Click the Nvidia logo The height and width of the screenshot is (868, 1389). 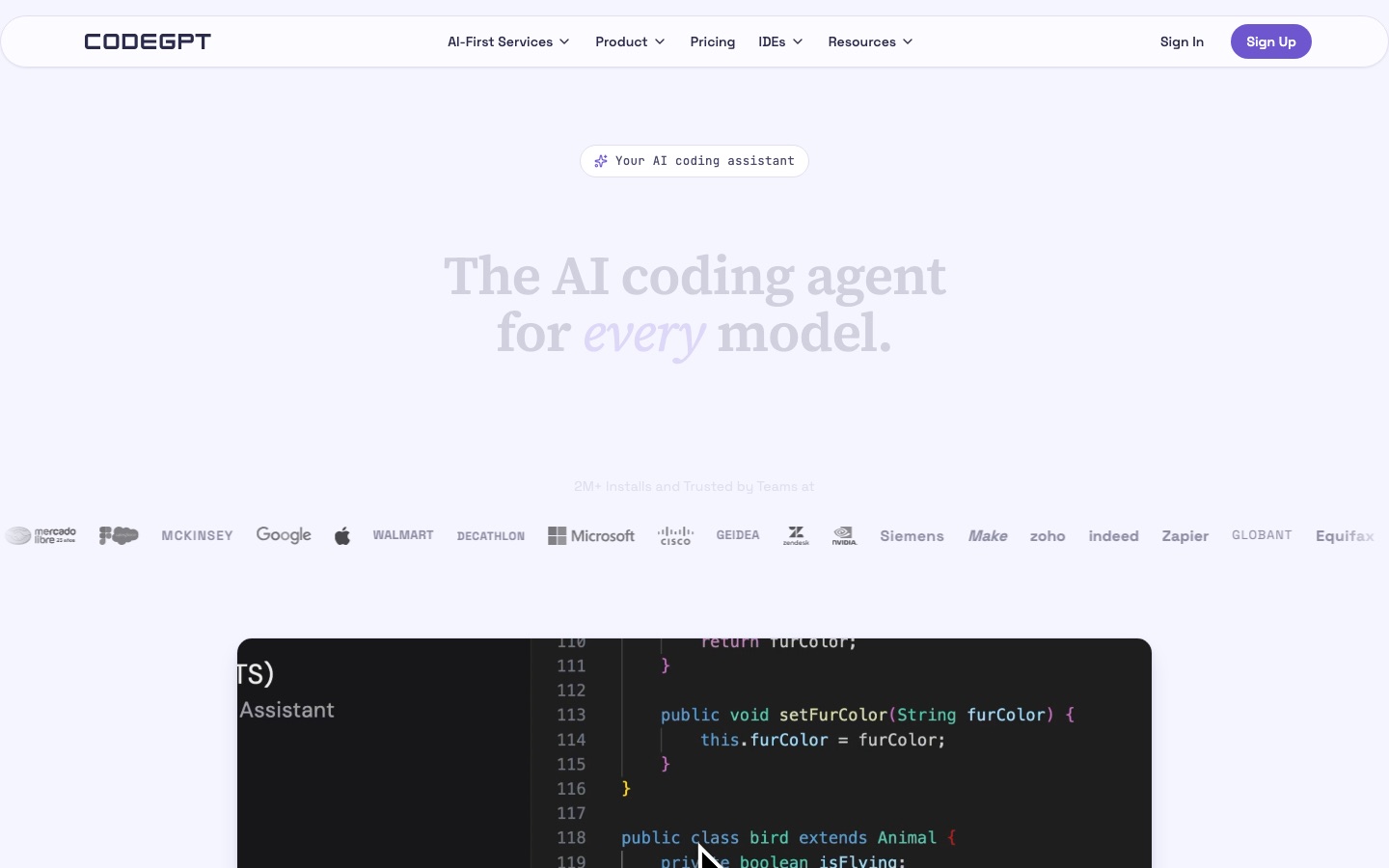[844, 536]
